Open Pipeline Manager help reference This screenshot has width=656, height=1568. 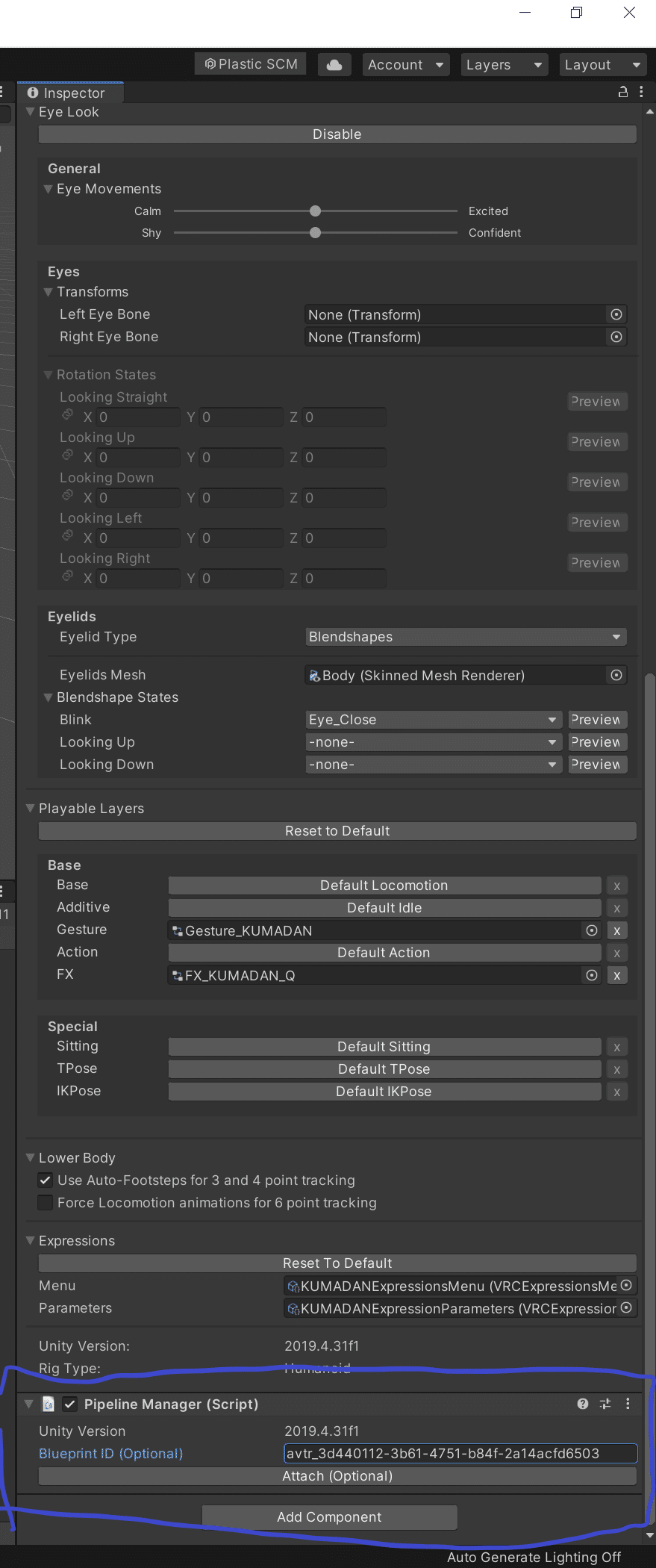(x=583, y=1404)
